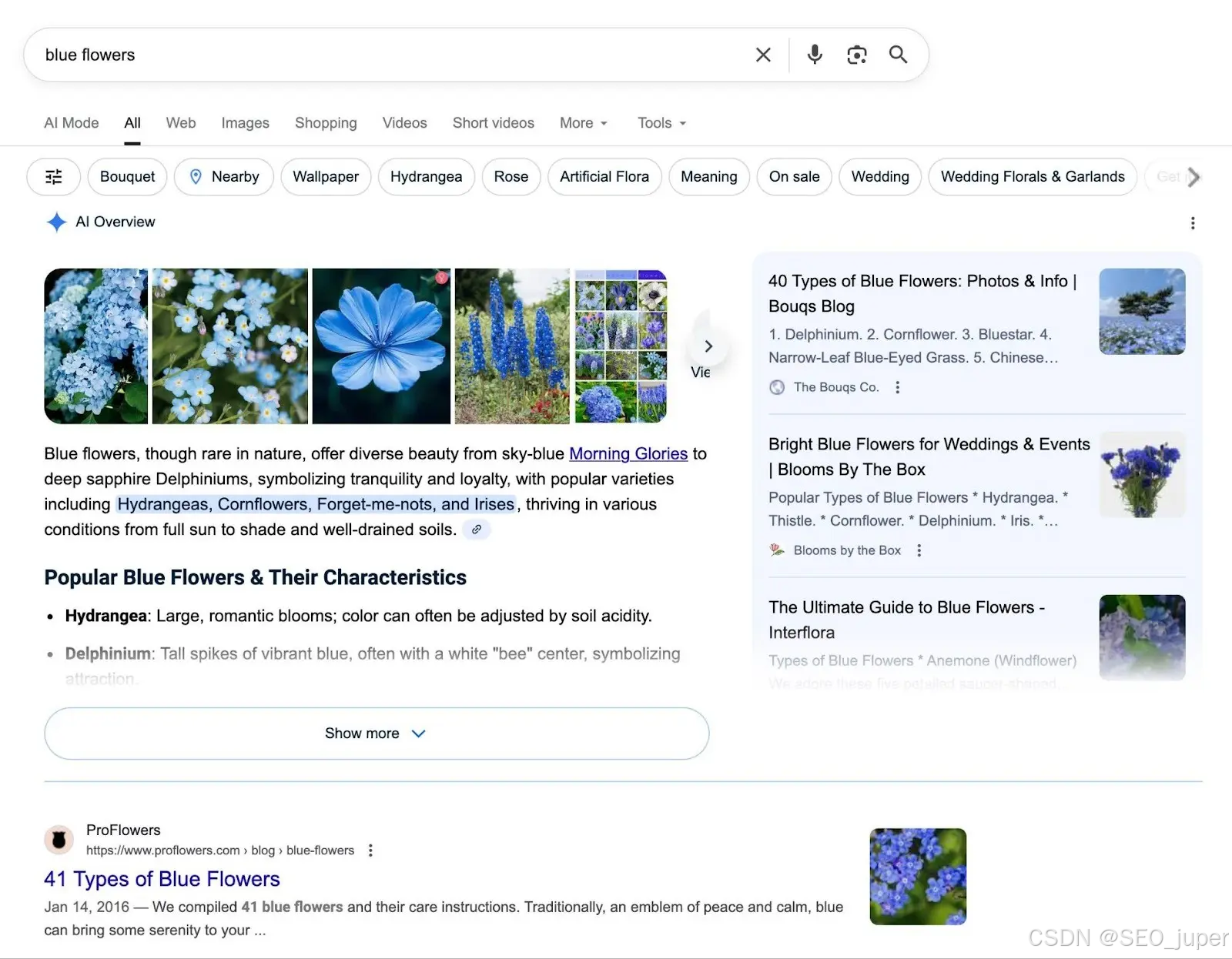Image resolution: width=1232 pixels, height=959 pixels.
Task: Click the AI Overview sparkle icon
Action: 56,222
